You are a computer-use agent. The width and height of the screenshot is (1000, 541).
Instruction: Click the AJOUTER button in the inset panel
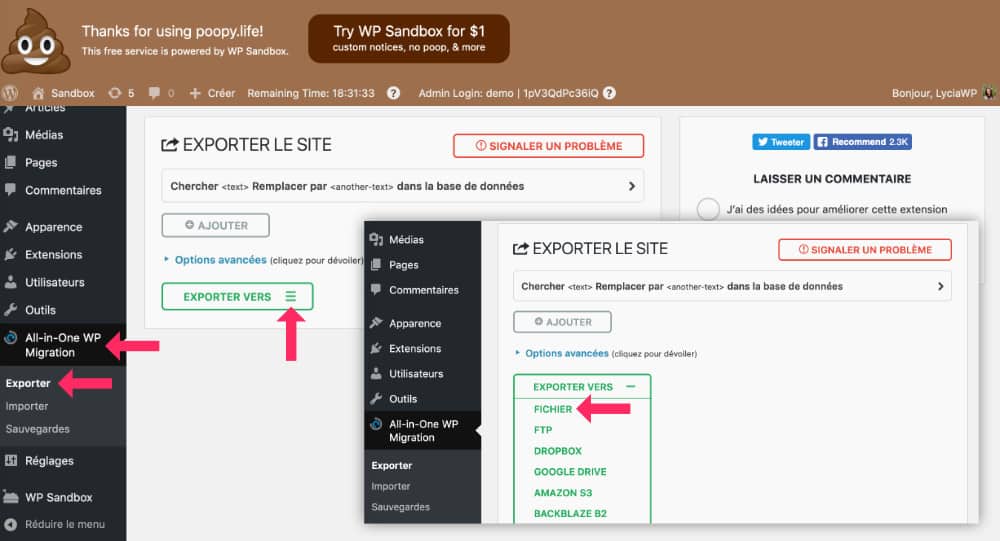[x=562, y=322]
